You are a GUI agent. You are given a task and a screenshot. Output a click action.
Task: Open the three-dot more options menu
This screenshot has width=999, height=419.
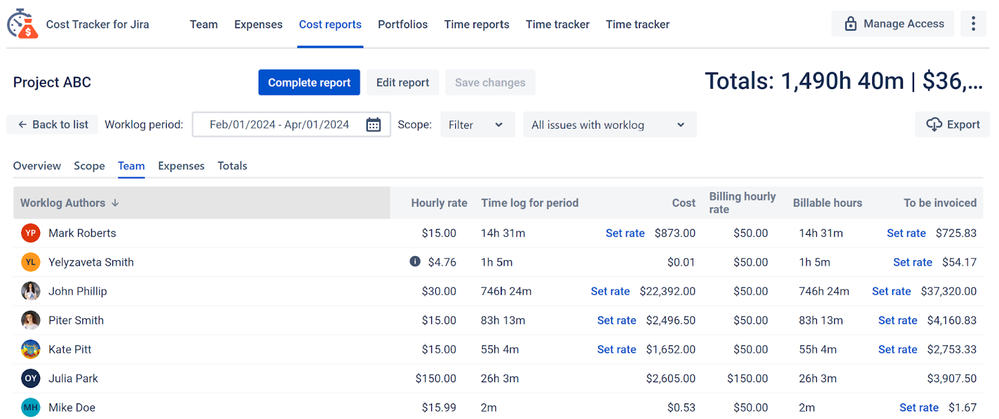[973, 24]
